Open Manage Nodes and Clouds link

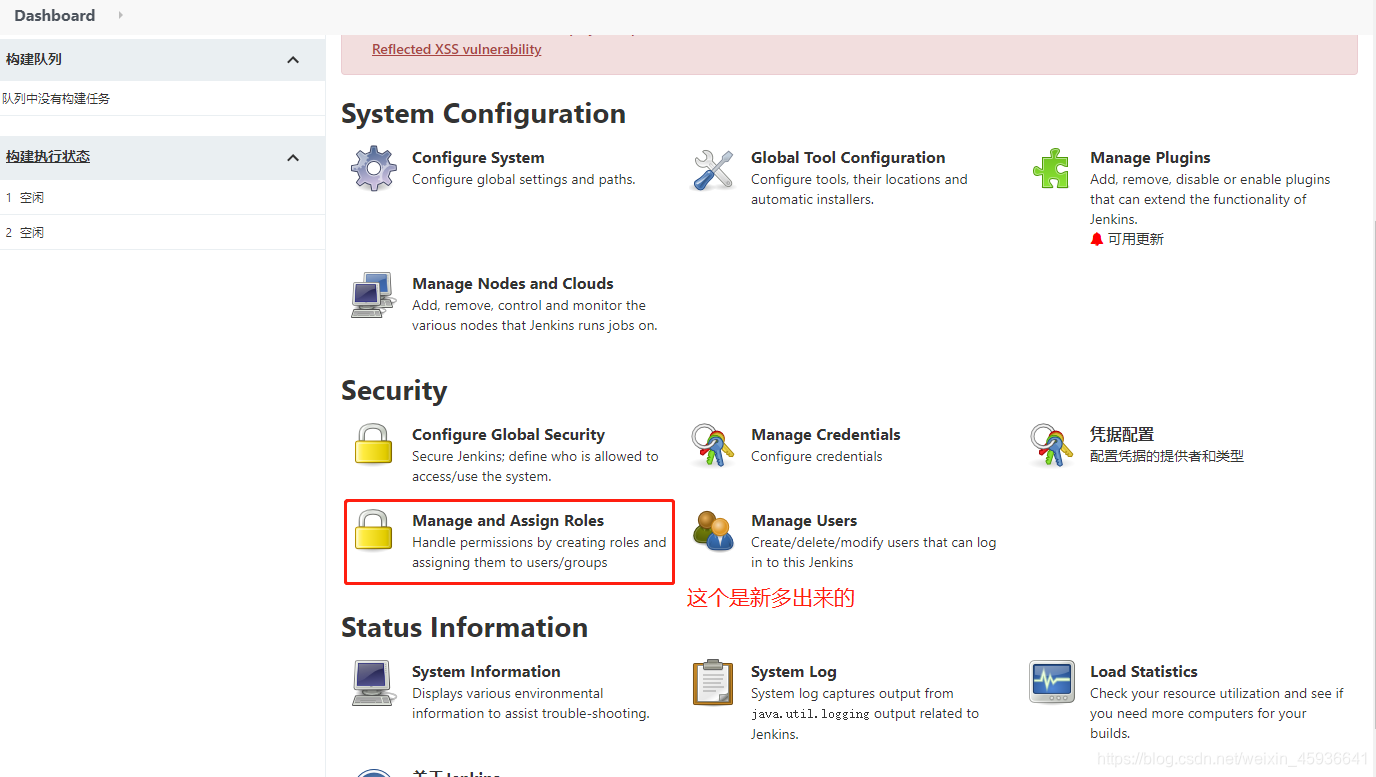[x=513, y=283]
